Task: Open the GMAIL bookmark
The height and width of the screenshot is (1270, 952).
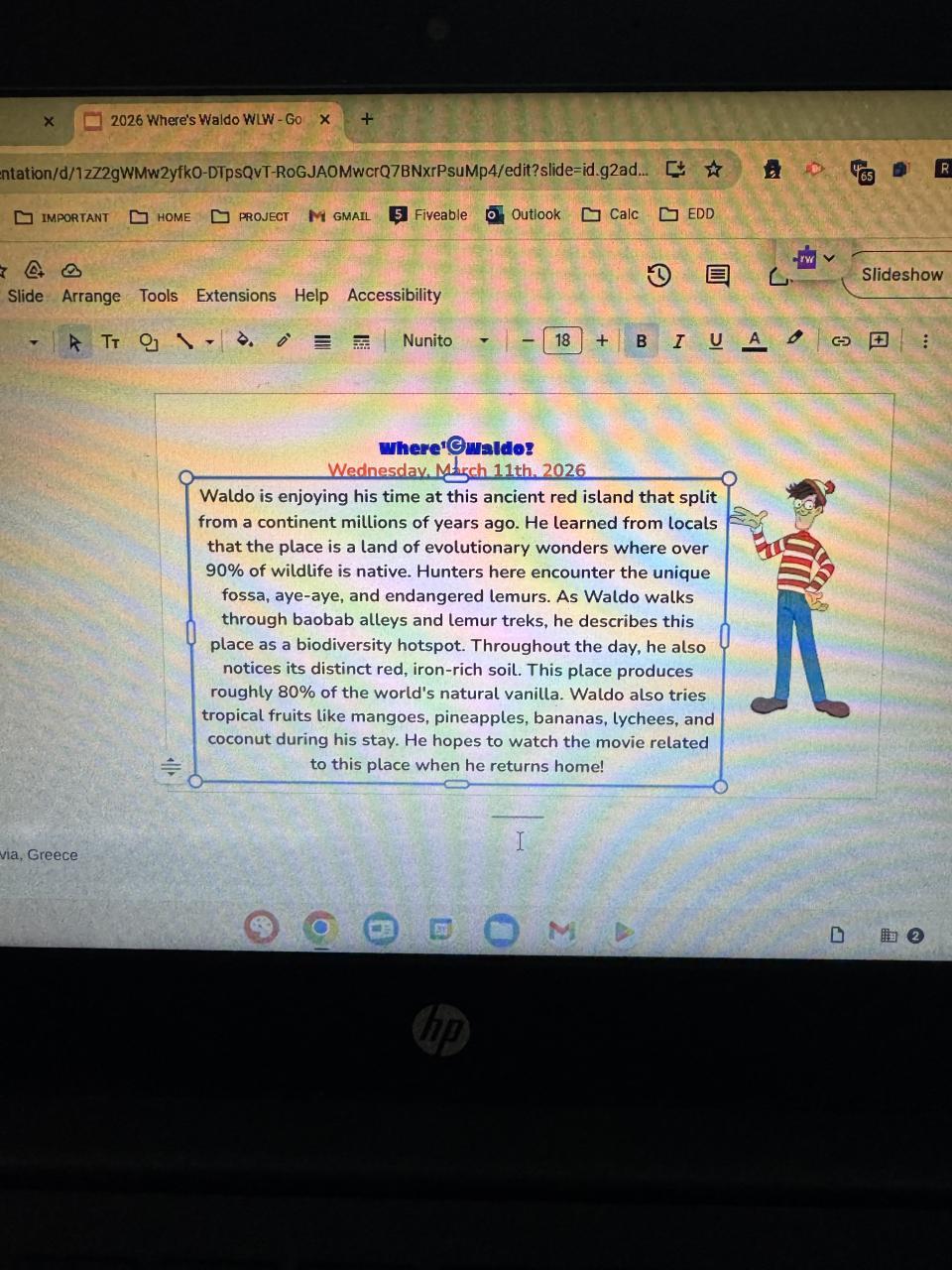Action: coord(339,215)
